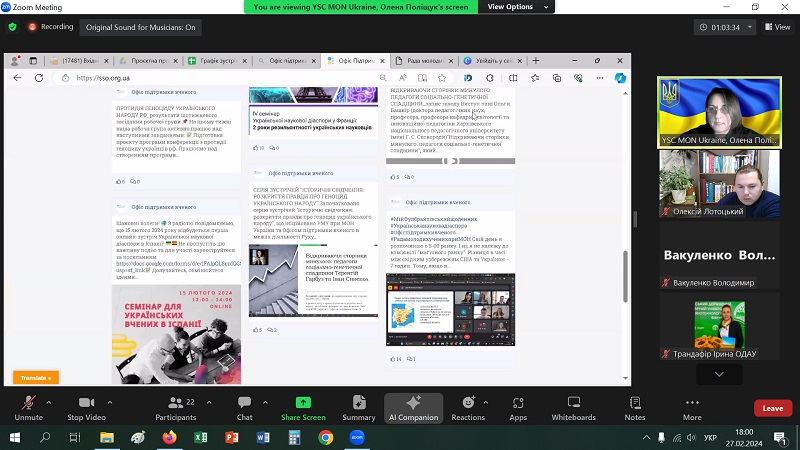Viewport: 800px width, 450px height.
Task: Open the Chat panel
Action: [x=245, y=406]
